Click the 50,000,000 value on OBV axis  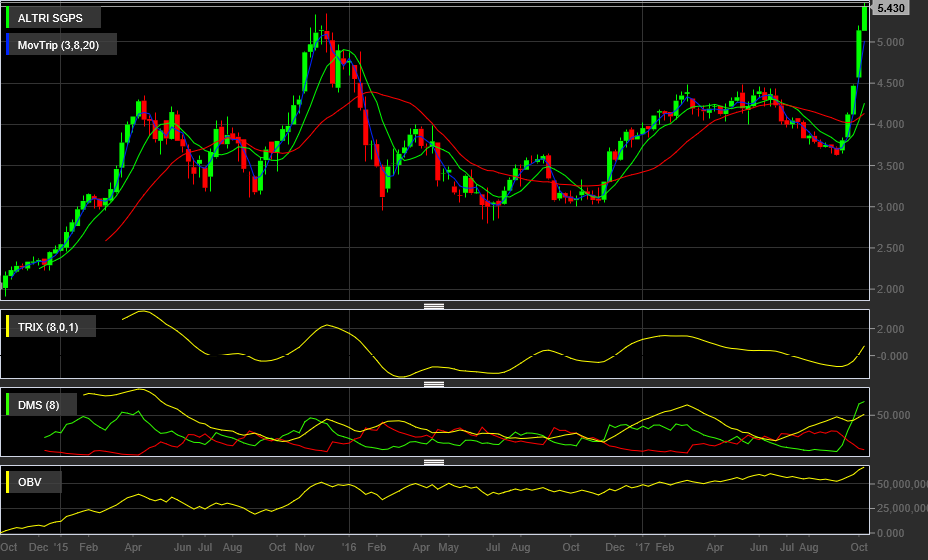[902, 484]
